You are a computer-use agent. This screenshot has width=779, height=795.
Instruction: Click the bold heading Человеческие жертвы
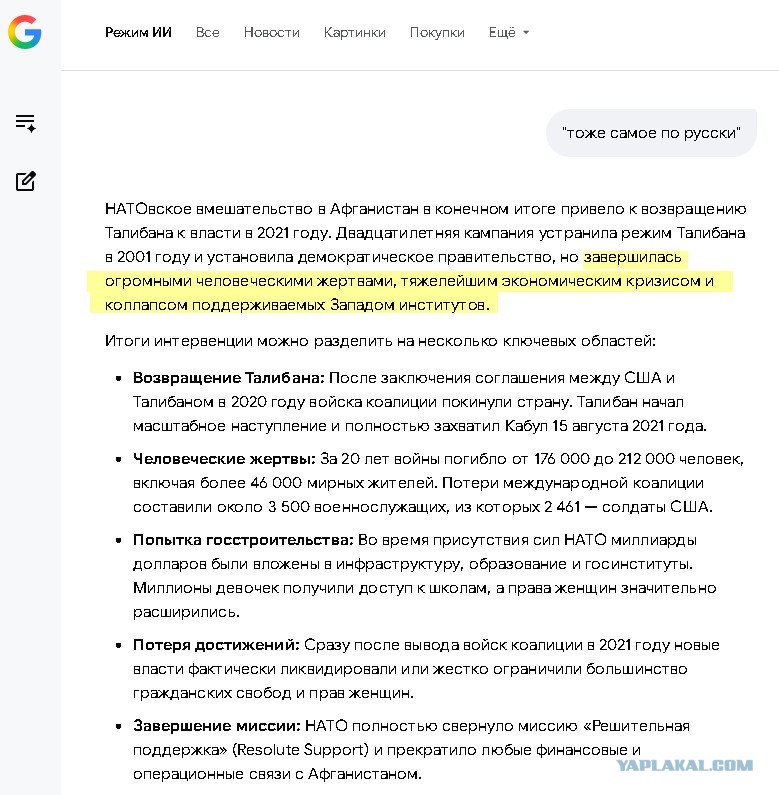tap(224, 459)
